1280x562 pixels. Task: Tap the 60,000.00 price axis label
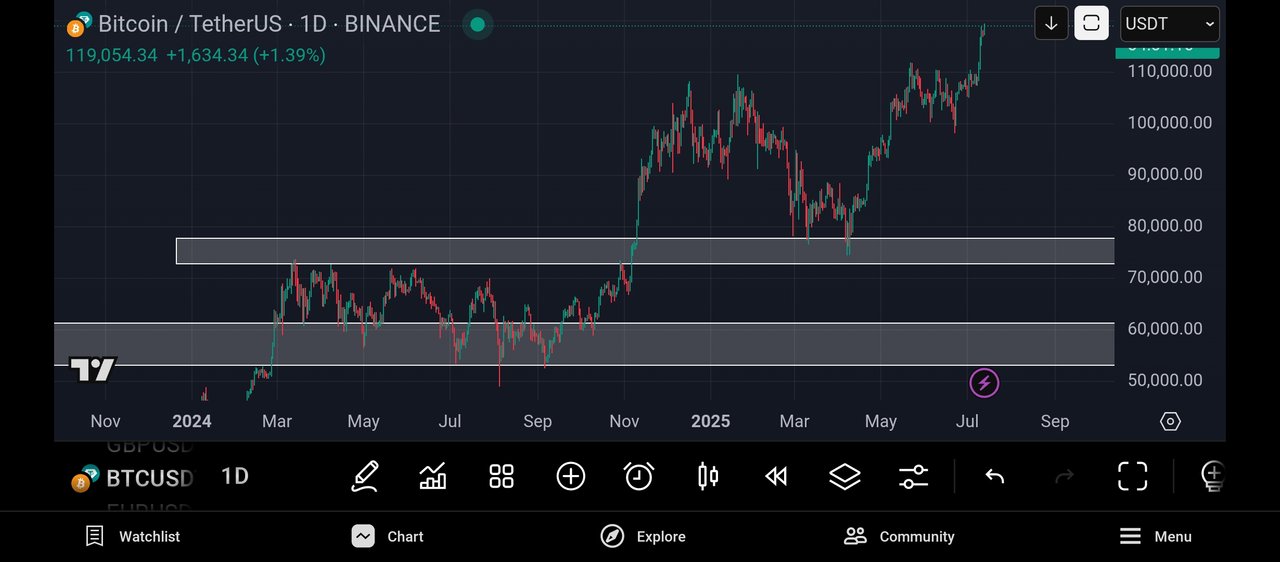(x=1165, y=329)
